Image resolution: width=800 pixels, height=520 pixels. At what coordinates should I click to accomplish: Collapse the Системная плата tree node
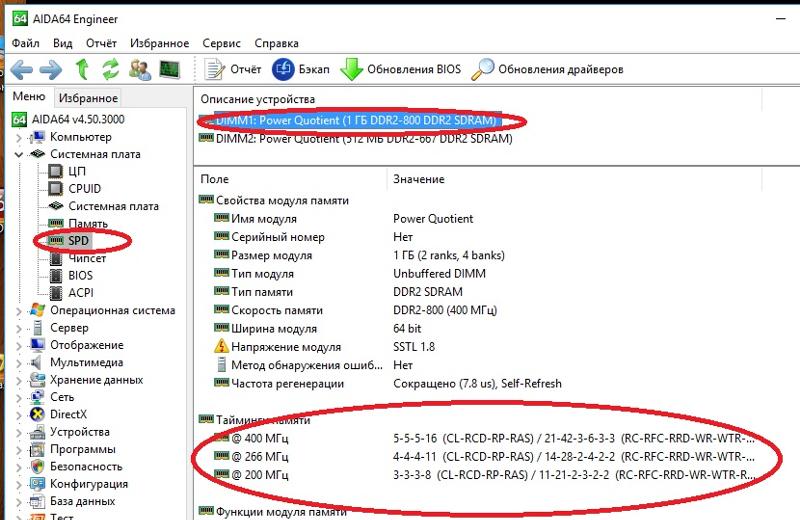click(x=18, y=154)
